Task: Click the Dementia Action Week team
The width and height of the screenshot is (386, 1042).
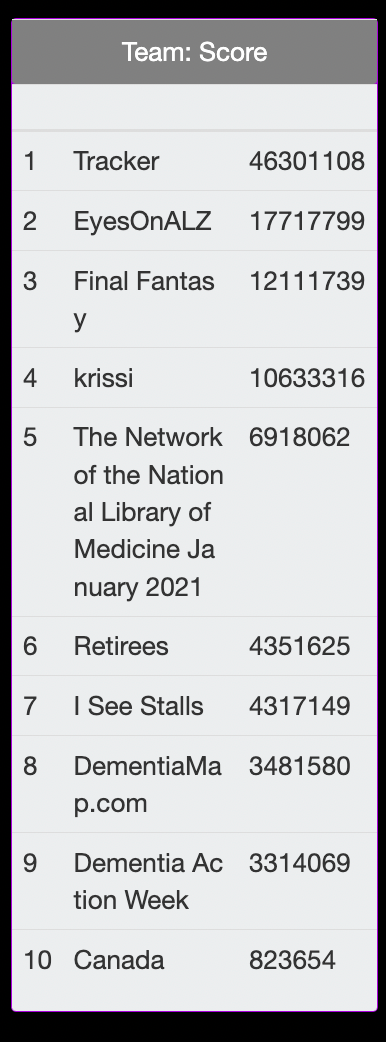Action: [148, 881]
